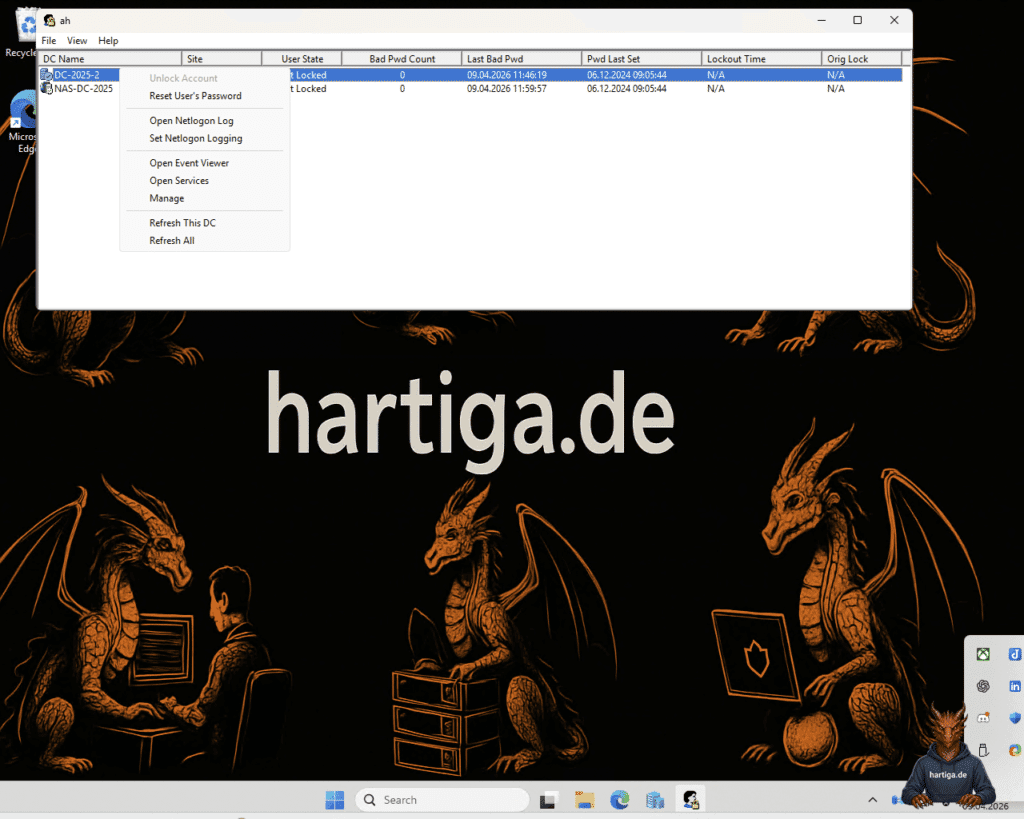1024x819 pixels.
Task: Choose Open Event Viewer
Action: (x=189, y=163)
